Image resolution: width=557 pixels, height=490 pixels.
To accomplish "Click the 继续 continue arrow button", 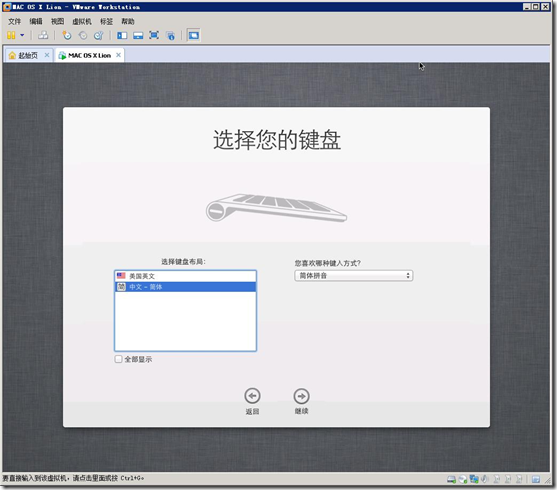I will click(301, 396).
